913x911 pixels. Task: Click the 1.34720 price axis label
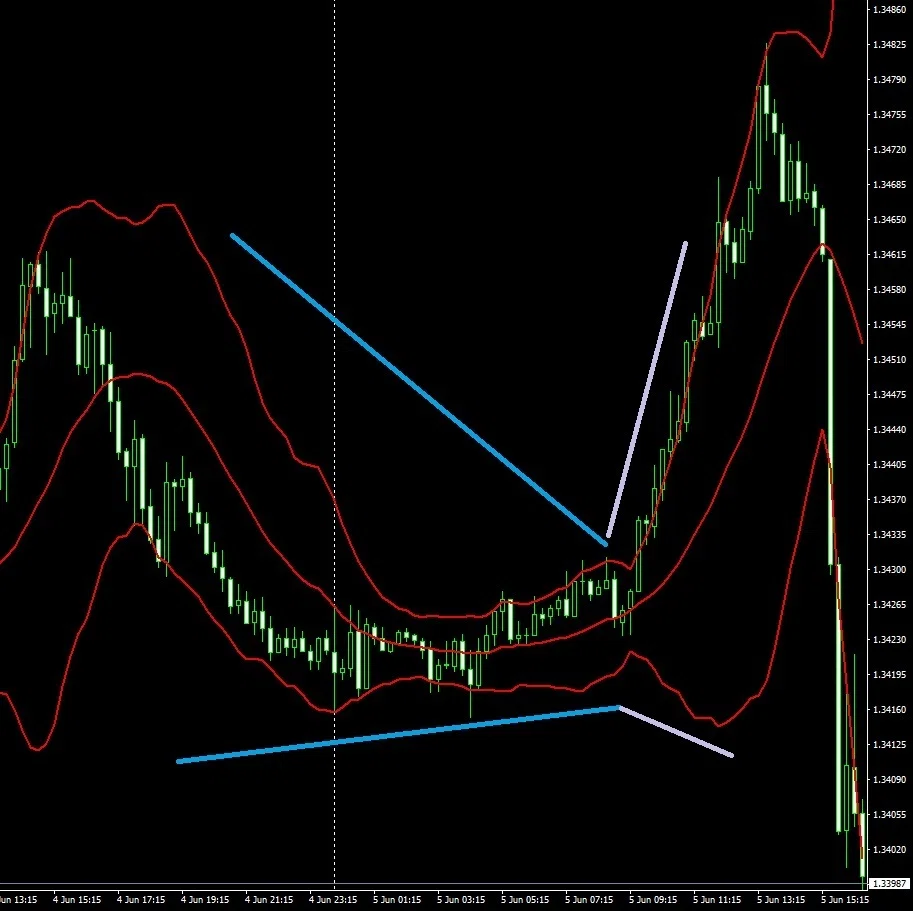point(889,150)
